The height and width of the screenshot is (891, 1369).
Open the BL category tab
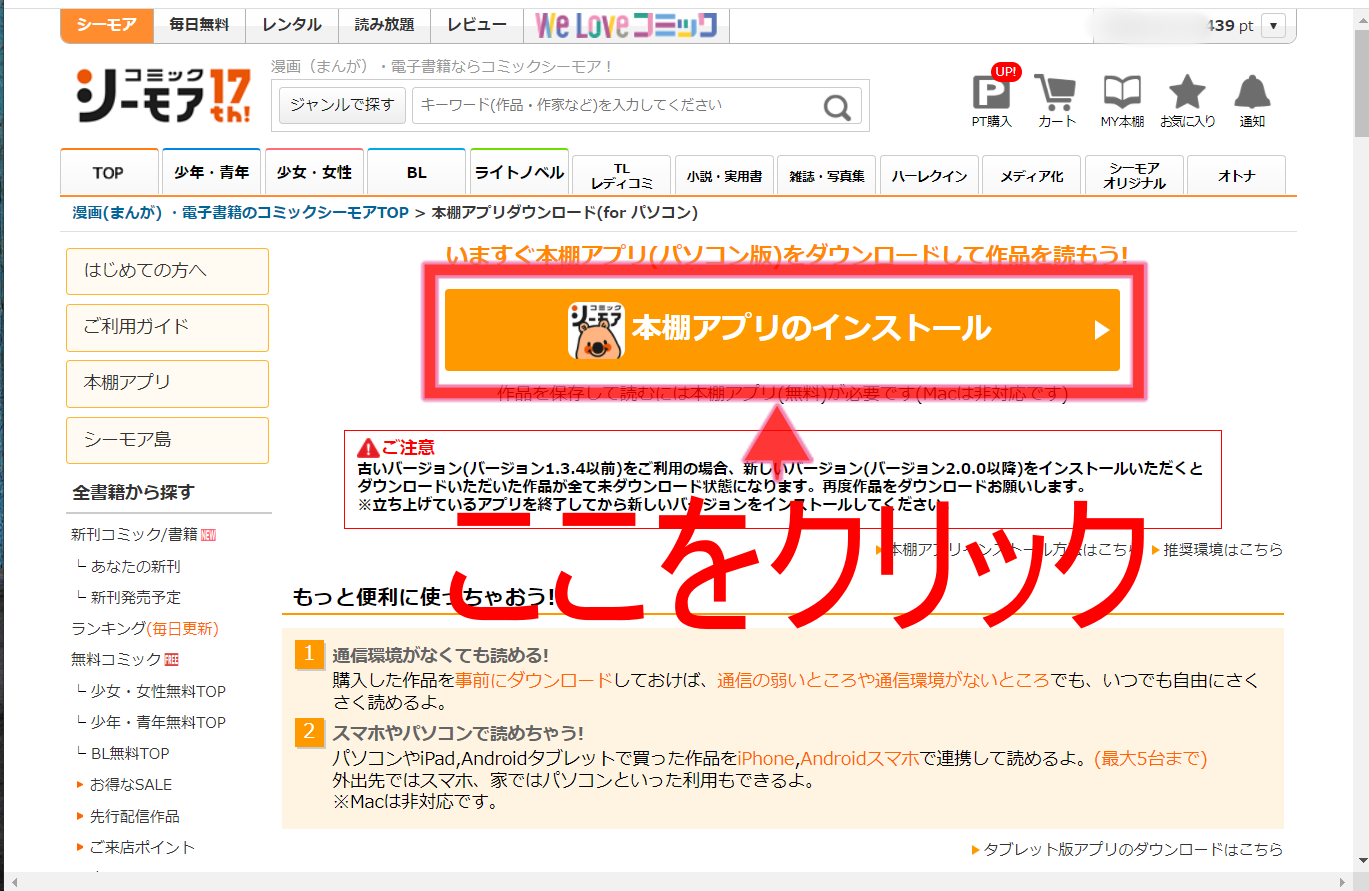[x=416, y=173]
